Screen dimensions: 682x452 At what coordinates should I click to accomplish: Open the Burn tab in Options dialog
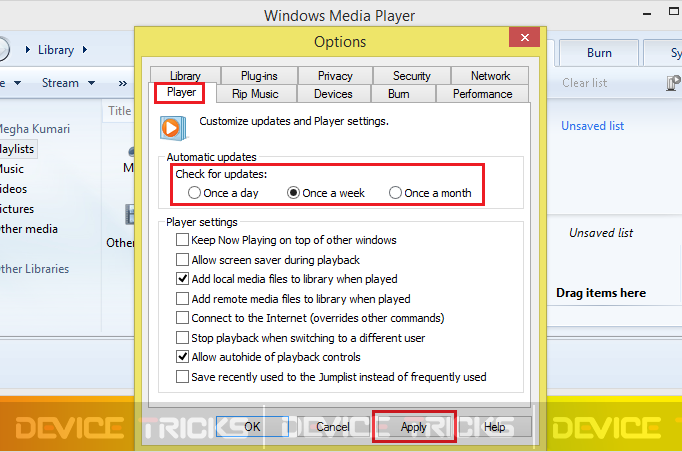pyautogui.click(x=399, y=94)
